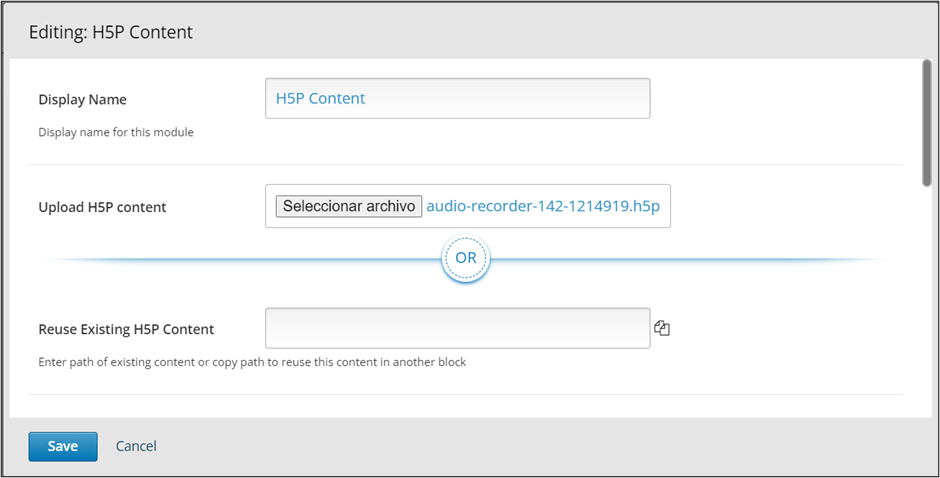Click the 'Display name for this module' hint
Viewport: 940px width, 478px height.
point(116,132)
